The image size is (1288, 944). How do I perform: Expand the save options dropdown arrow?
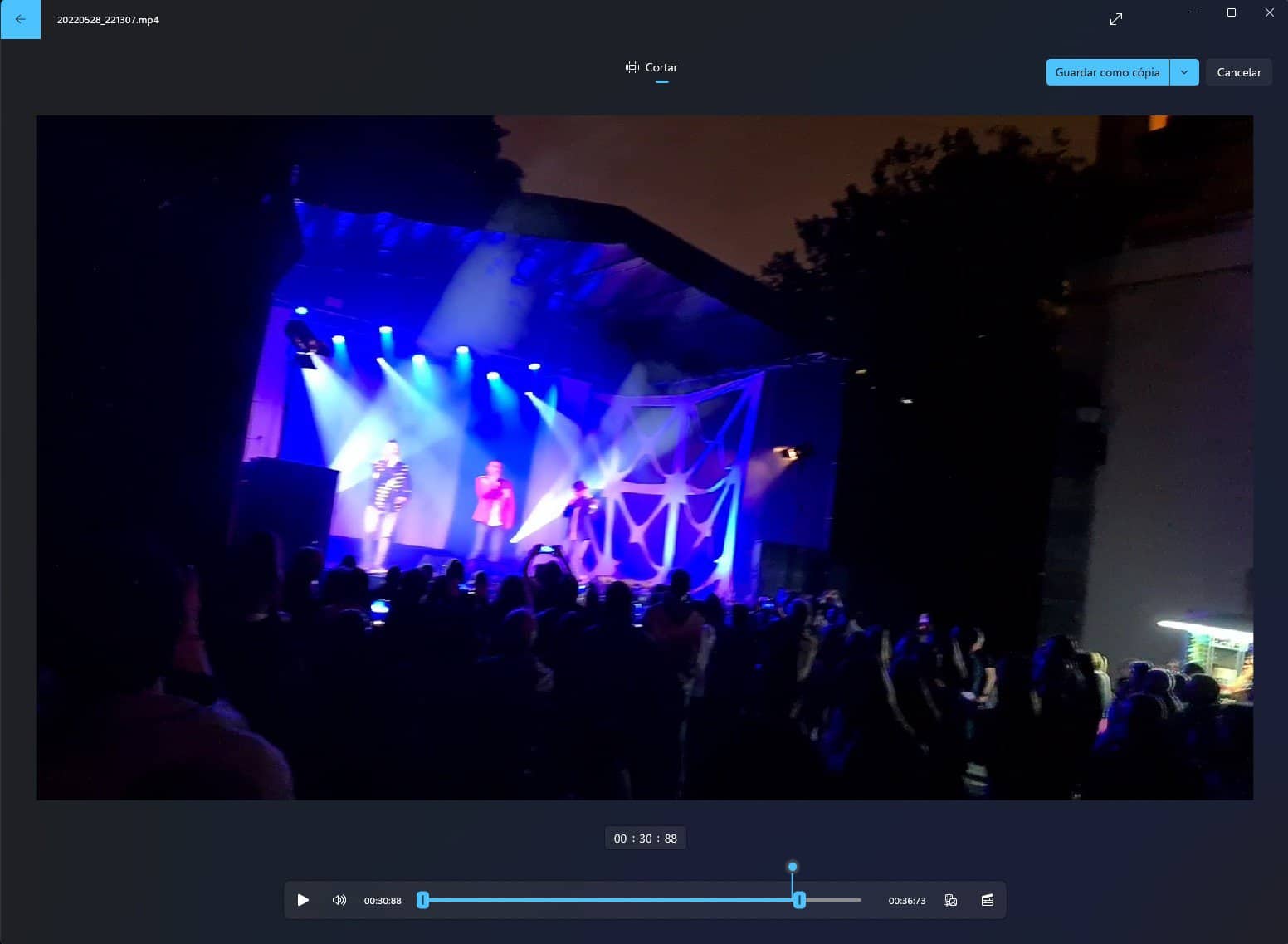click(x=1184, y=72)
